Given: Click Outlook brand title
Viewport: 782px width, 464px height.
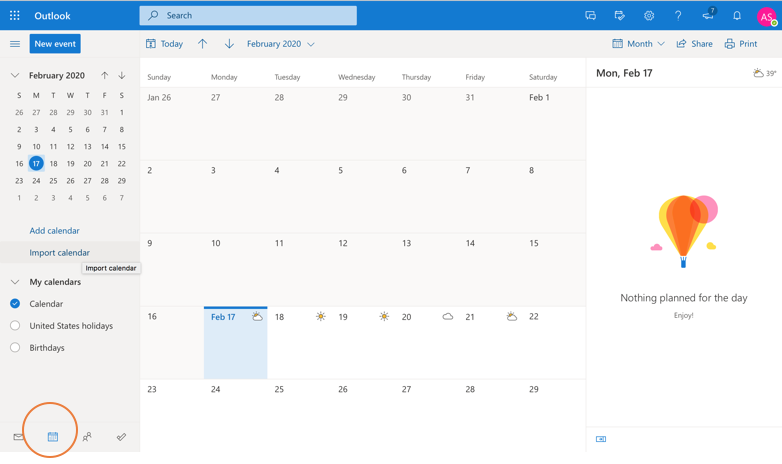Looking at the screenshot, I should pyautogui.click(x=52, y=15).
